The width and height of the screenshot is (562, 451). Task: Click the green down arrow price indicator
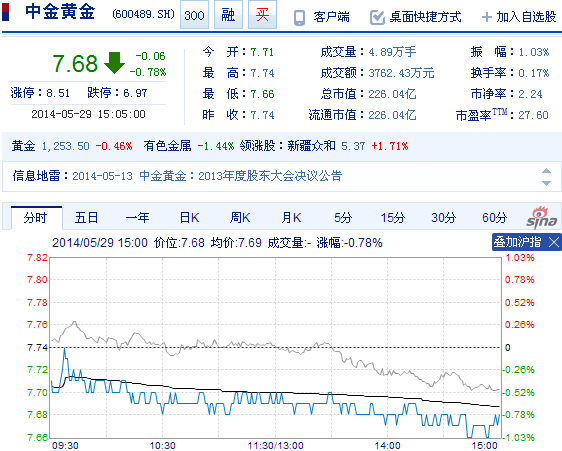(114, 63)
